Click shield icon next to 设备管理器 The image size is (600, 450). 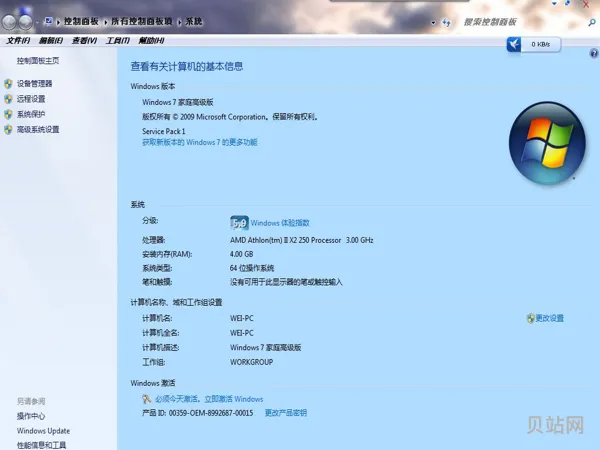8,83
